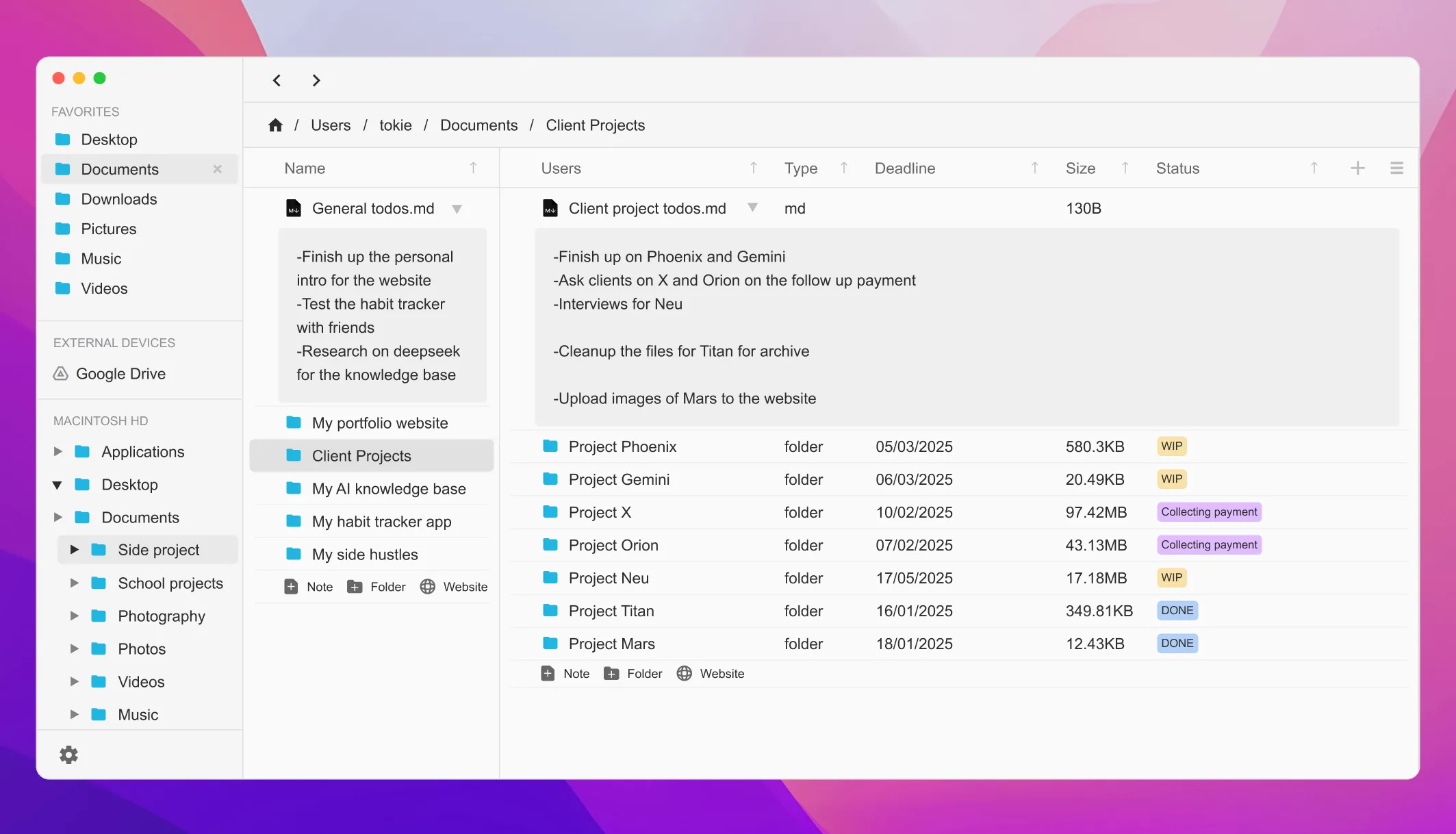The width and height of the screenshot is (1456, 834).
Task: Toggle sort arrow on Deadline column
Action: click(x=1034, y=168)
